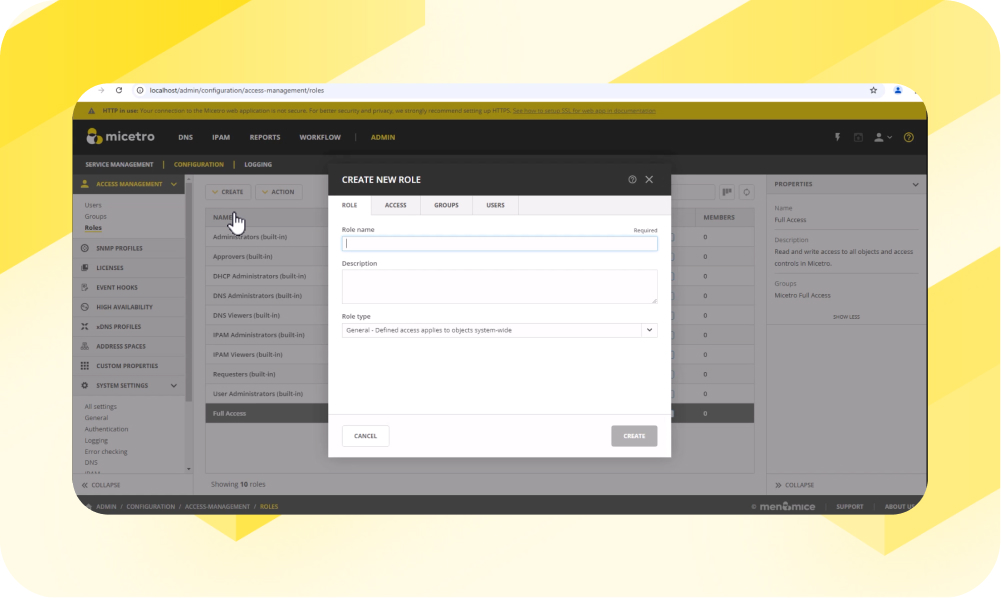The height and width of the screenshot is (598, 1001).
Task: Bookmark page with browser star icon
Action: point(873,90)
